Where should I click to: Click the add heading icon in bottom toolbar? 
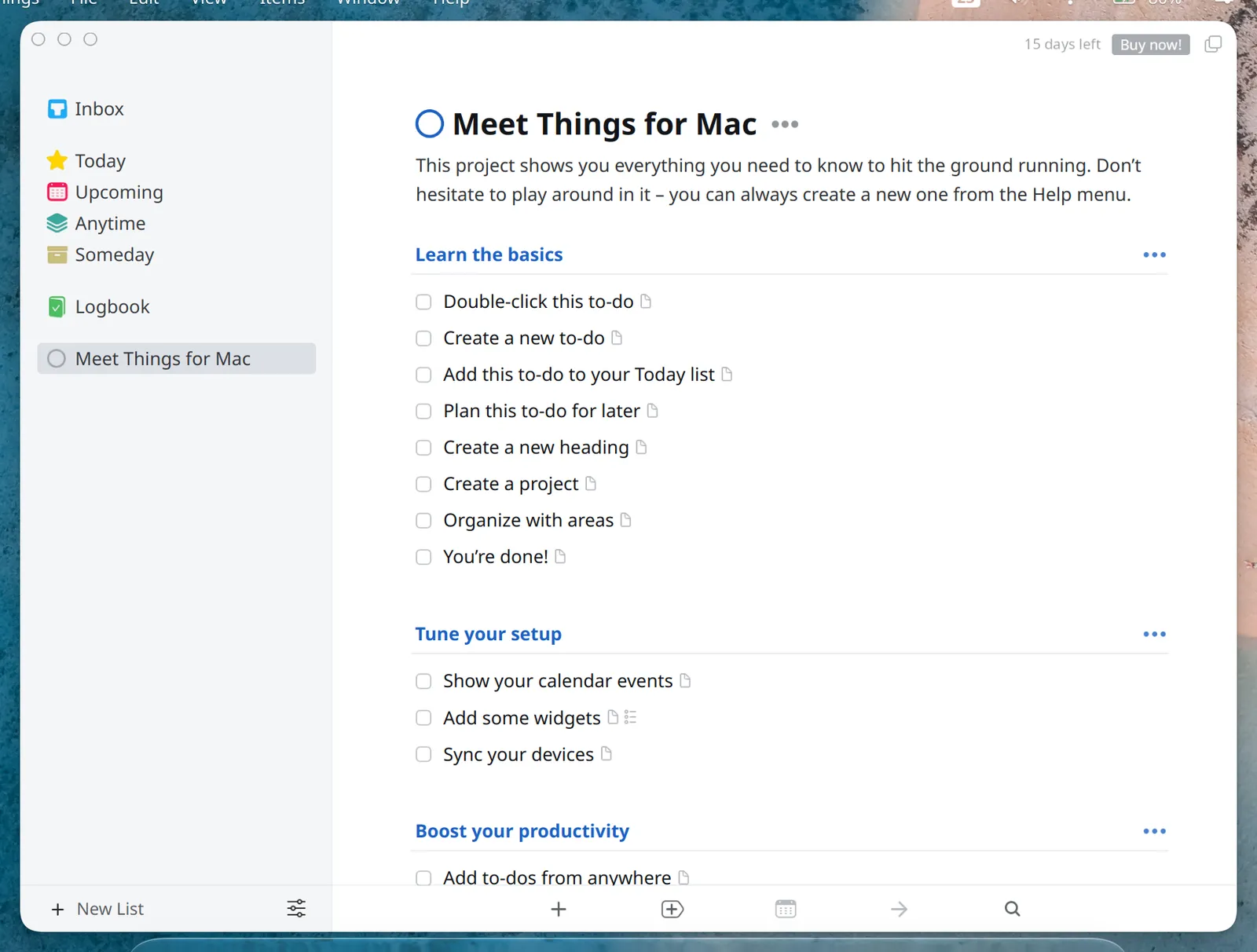(672, 909)
